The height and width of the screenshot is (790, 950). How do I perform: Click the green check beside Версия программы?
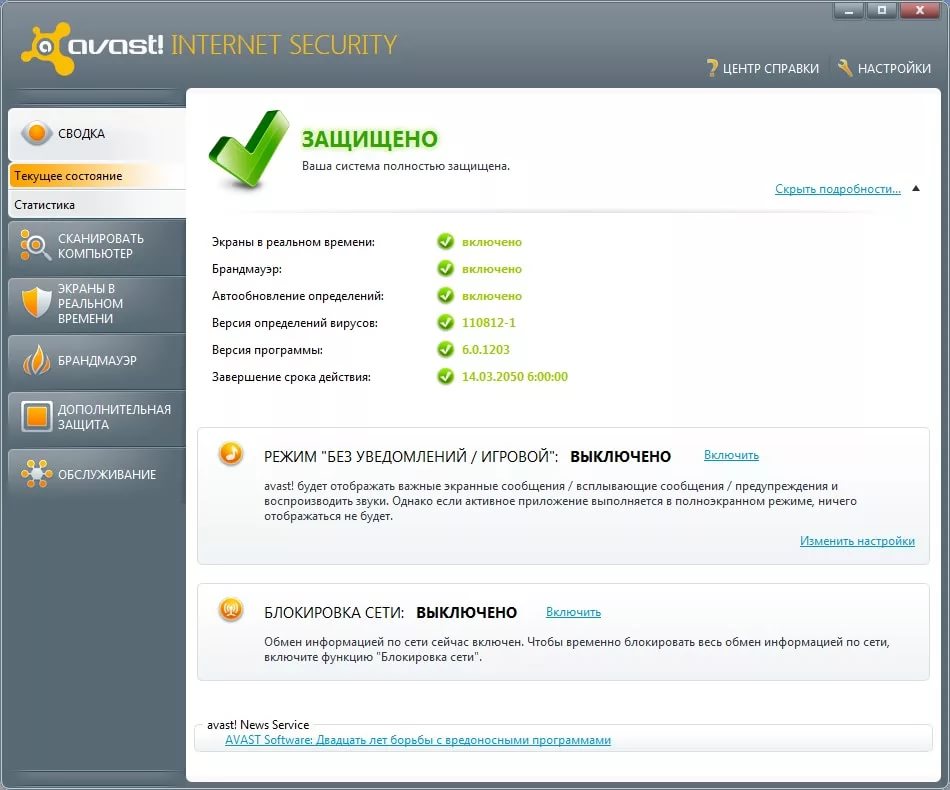pos(445,350)
